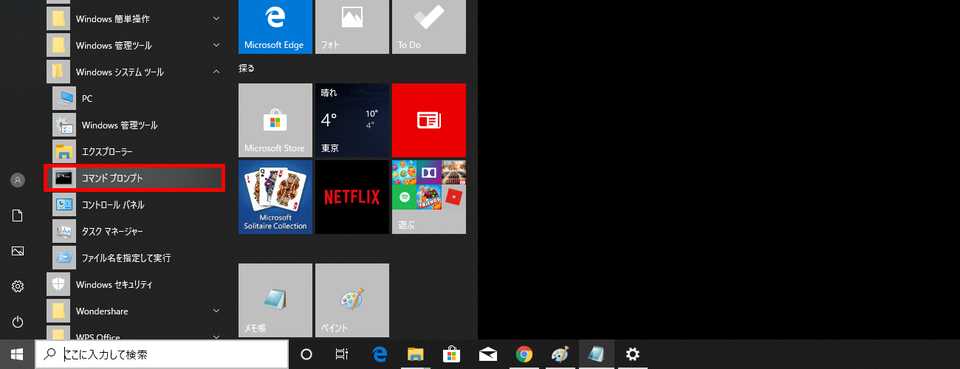Image resolution: width=960 pixels, height=369 pixels.
Task: Click the user account icon in Start sidebar
Action: (x=18, y=180)
